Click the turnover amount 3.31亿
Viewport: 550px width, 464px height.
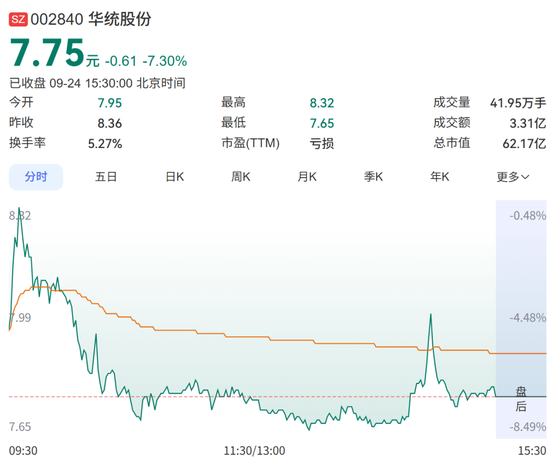click(x=528, y=123)
